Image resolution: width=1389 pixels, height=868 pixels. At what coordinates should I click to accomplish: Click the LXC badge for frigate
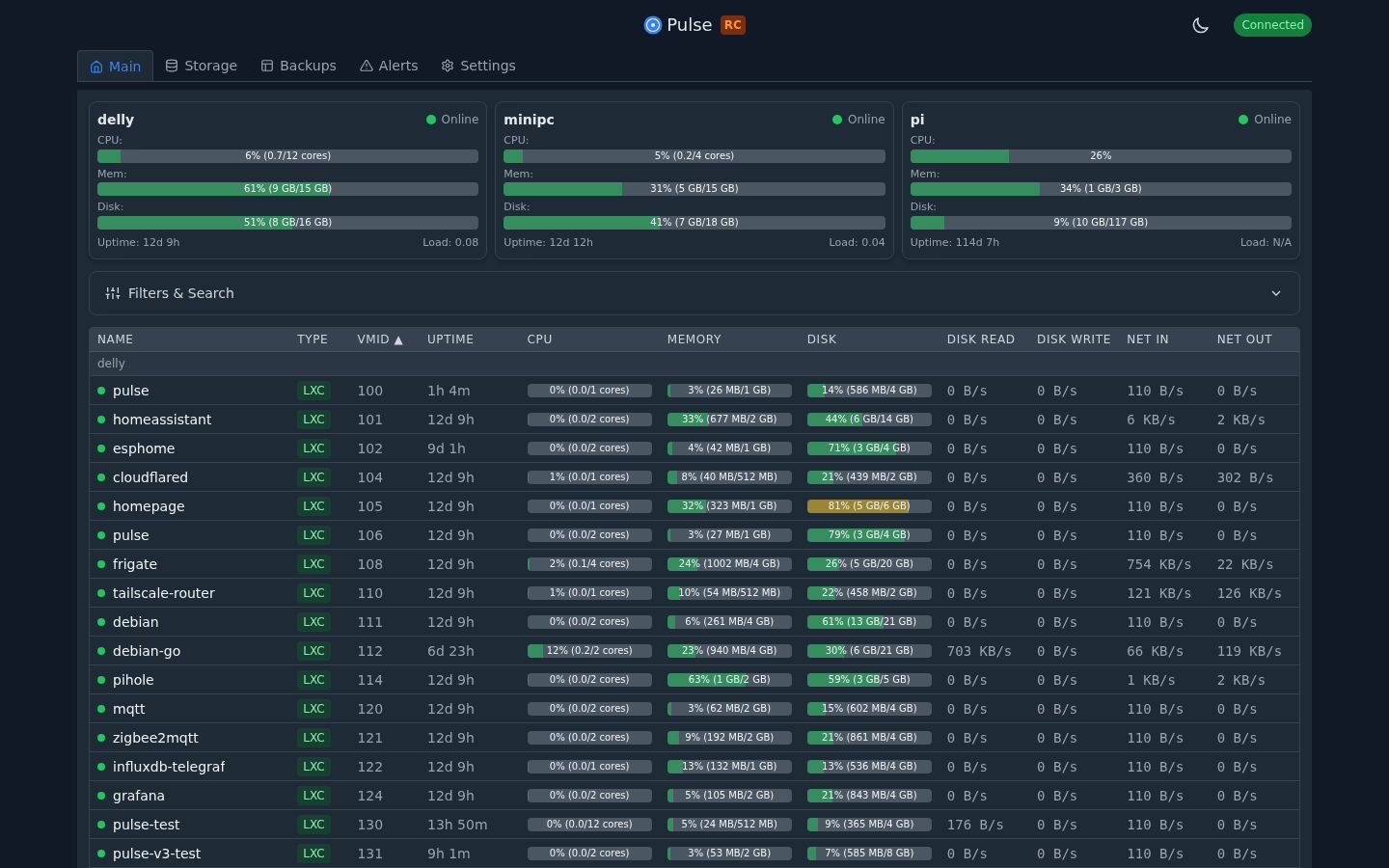[313, 564]
